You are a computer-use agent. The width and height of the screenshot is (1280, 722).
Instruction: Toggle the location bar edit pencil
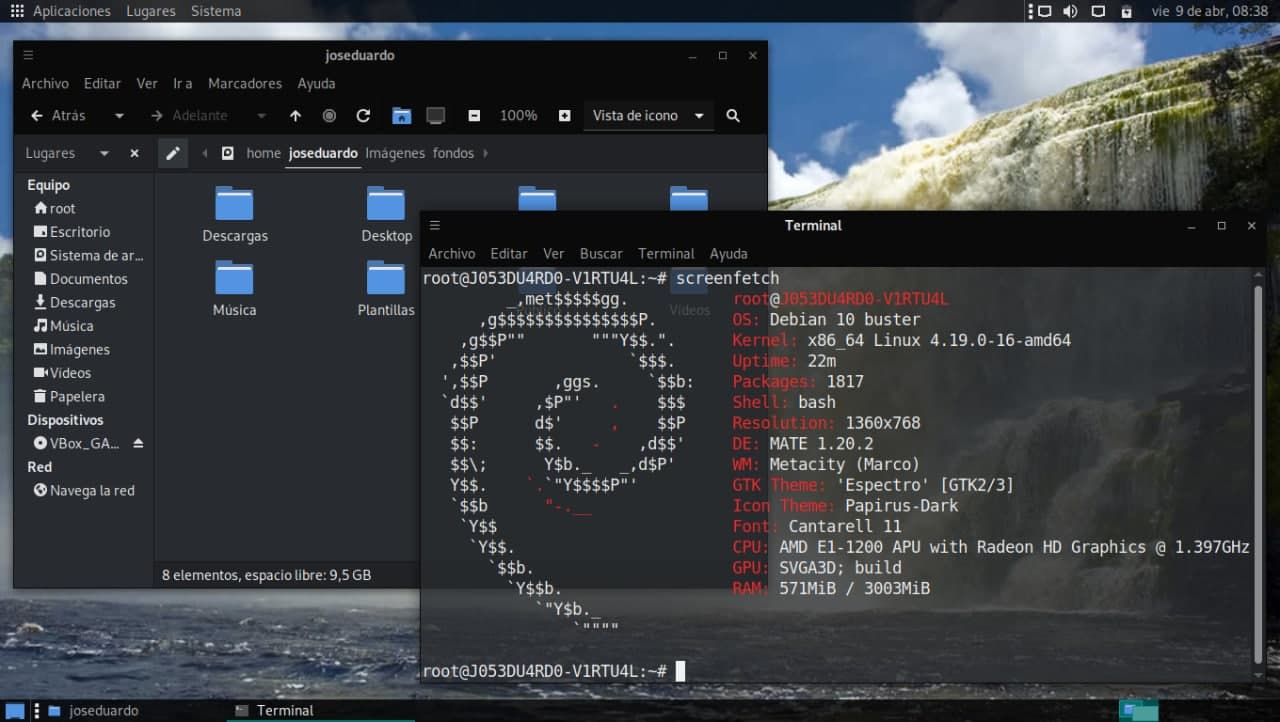click(173, 153)
